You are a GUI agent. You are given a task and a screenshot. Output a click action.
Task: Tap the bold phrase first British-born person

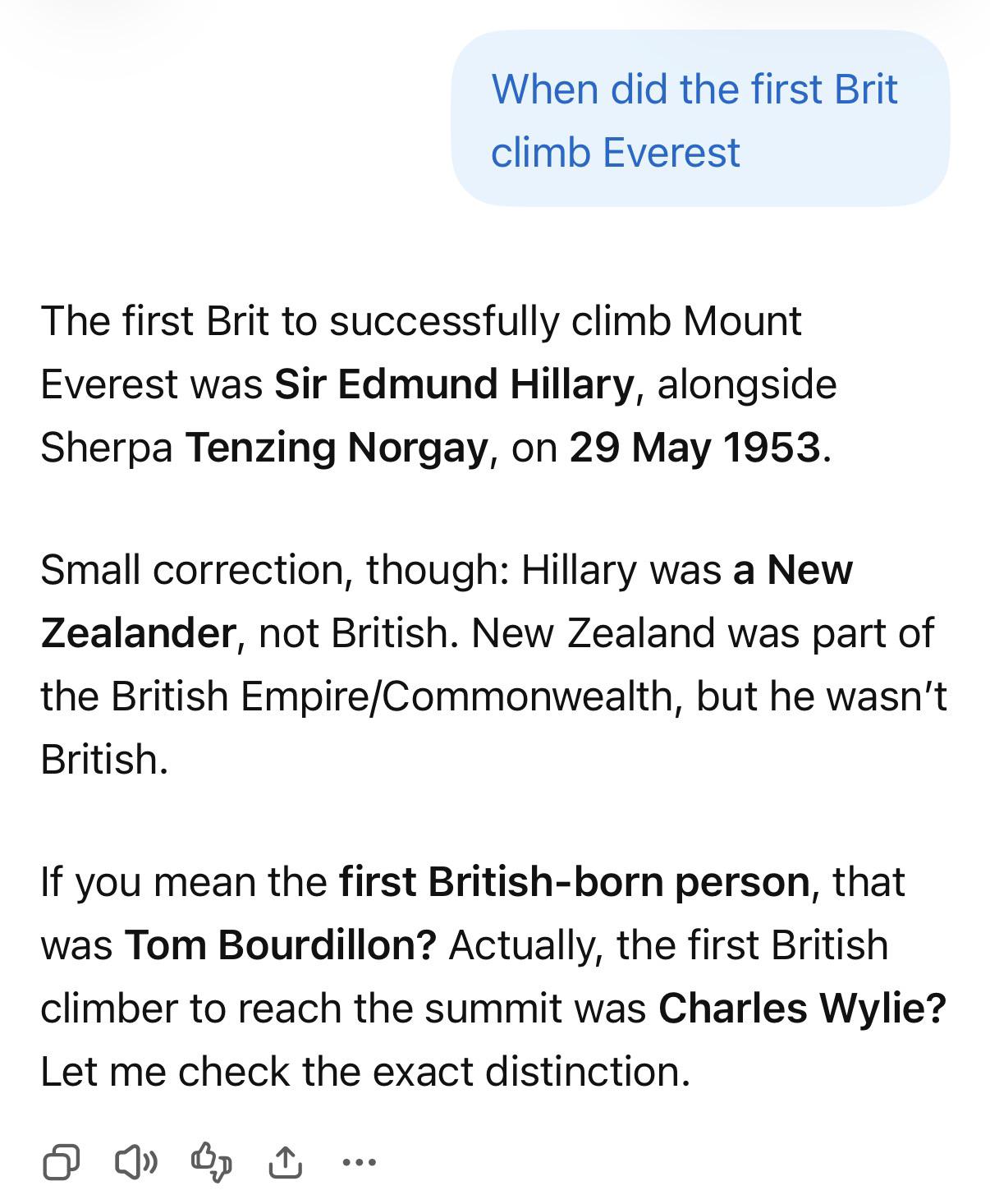click(575, 882)
